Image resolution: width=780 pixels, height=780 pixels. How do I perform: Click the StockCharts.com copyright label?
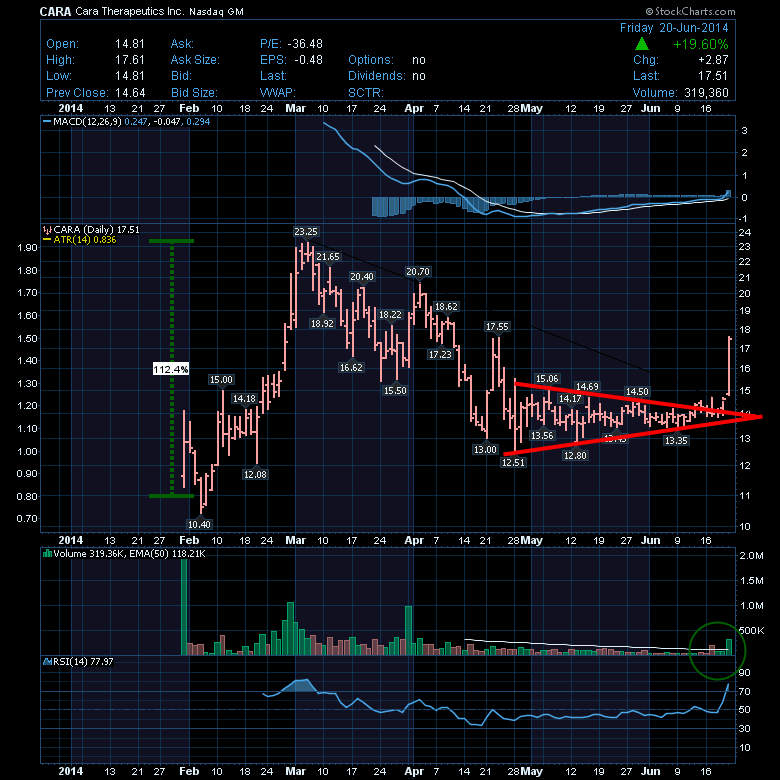[x=690, y=11]
